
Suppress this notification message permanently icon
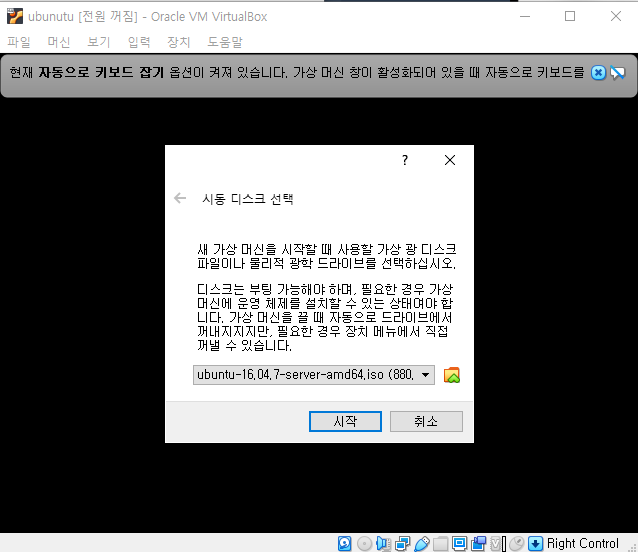click(618, 73)
